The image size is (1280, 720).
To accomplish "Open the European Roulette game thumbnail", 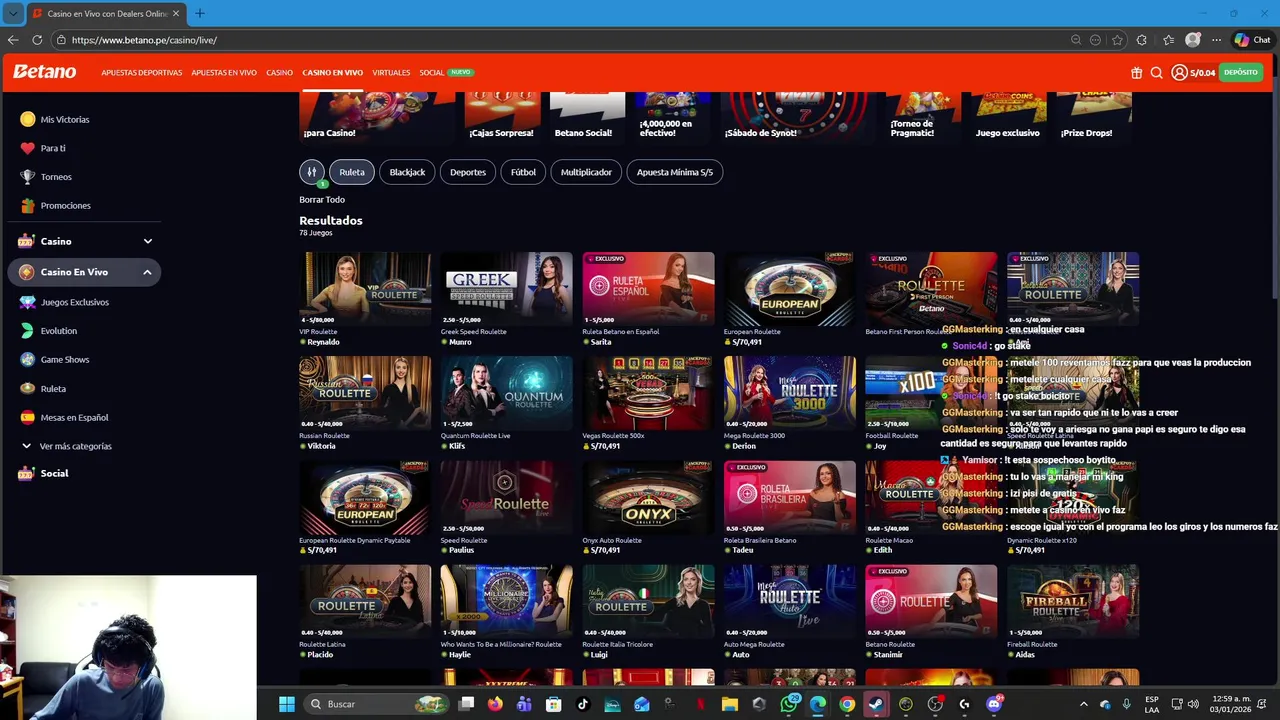I will click(790, 288).
